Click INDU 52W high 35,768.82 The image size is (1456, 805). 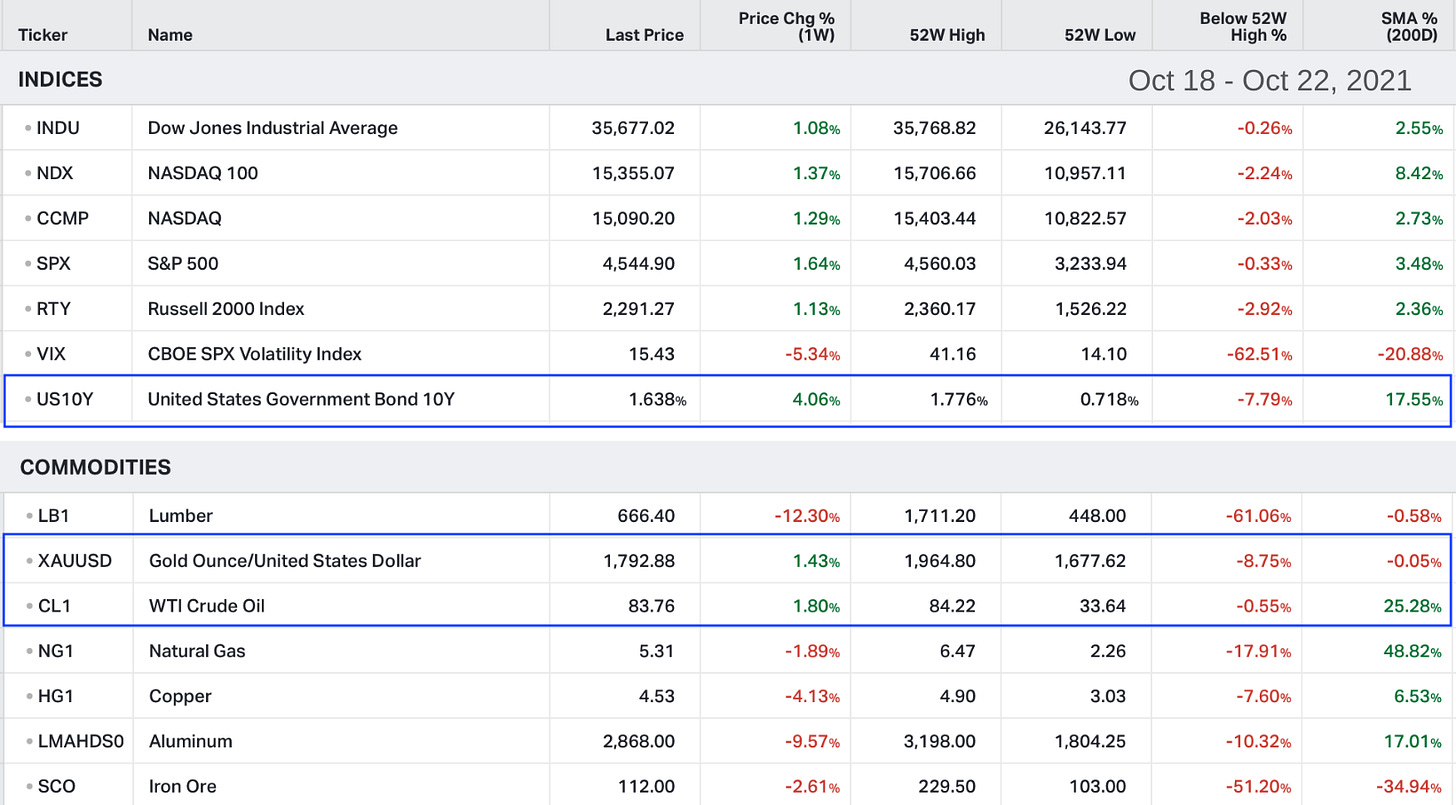[x=935, y=128]
